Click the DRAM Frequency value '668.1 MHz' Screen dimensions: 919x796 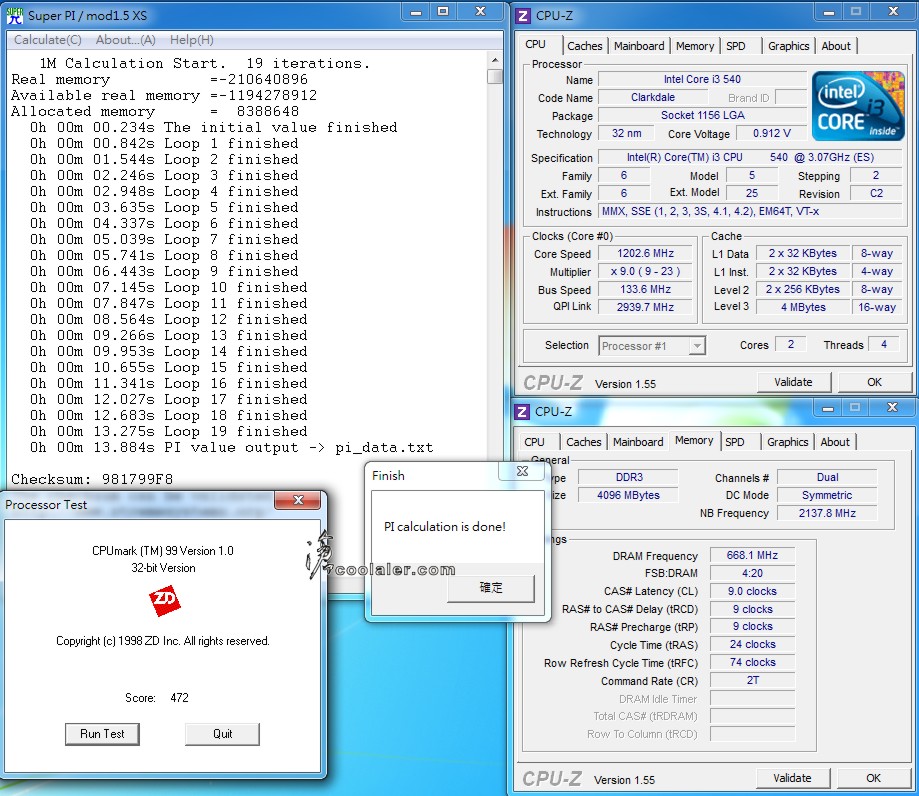(x=752, y=555)
